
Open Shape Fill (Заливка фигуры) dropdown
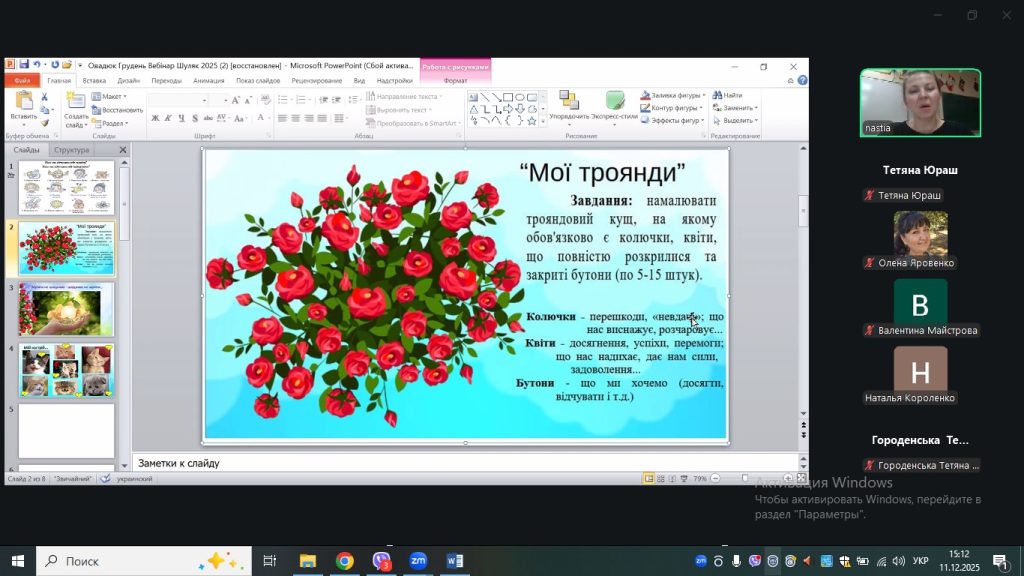[x=673, y=95]
